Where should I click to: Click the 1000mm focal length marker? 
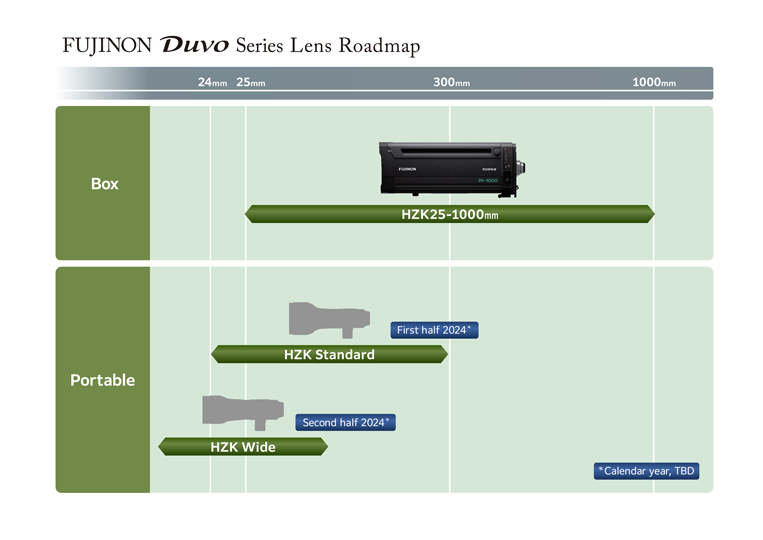(654, 83)
